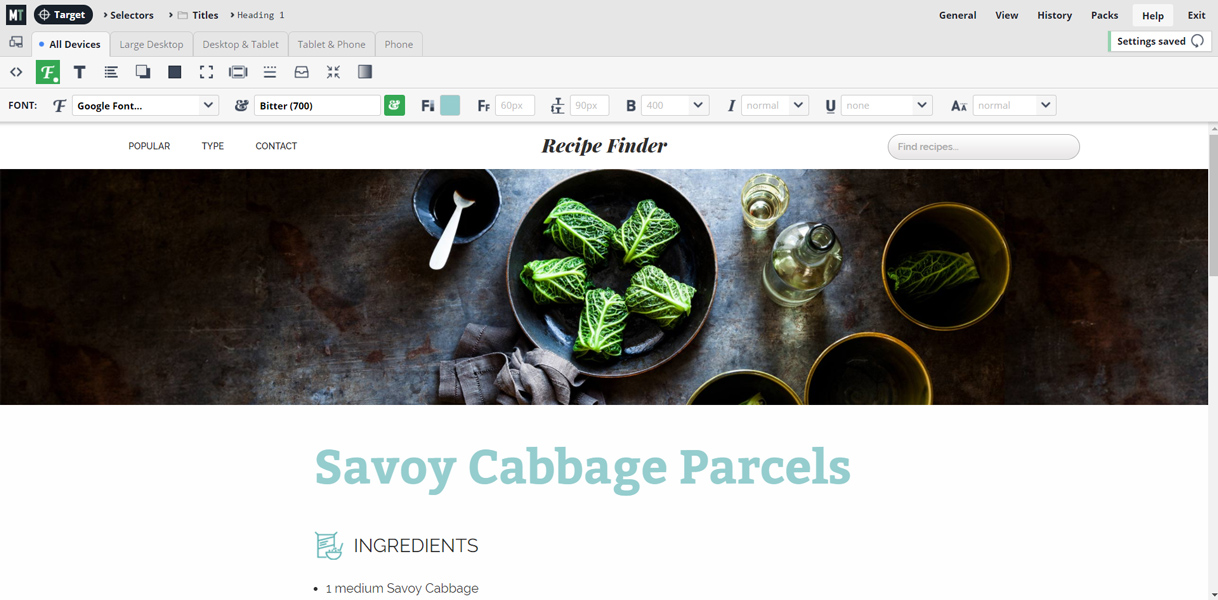Expand the text decoration none dropdown
1218x600 pixels.
[x=887, y=105]
